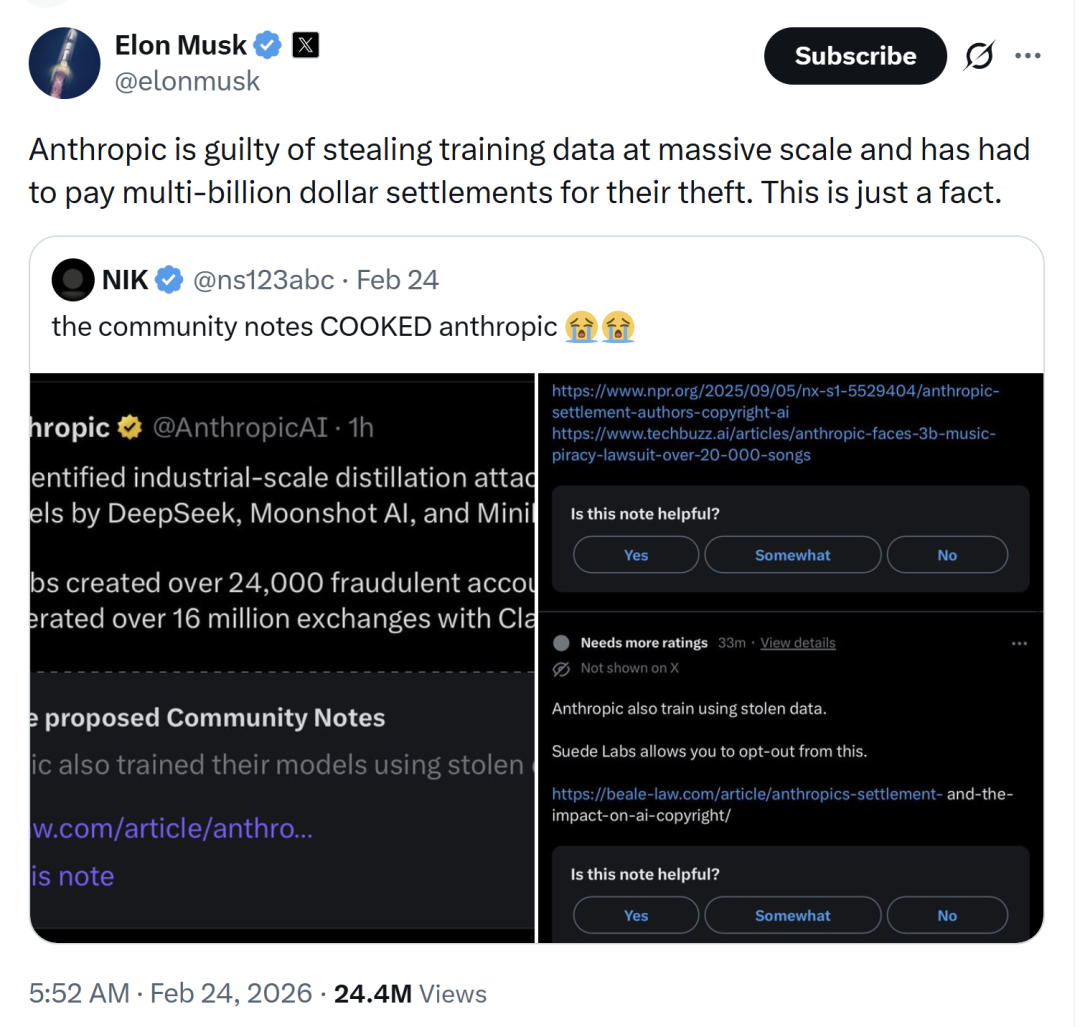
Task: Click the X affiliation badge icon
Action: (305, 45)
